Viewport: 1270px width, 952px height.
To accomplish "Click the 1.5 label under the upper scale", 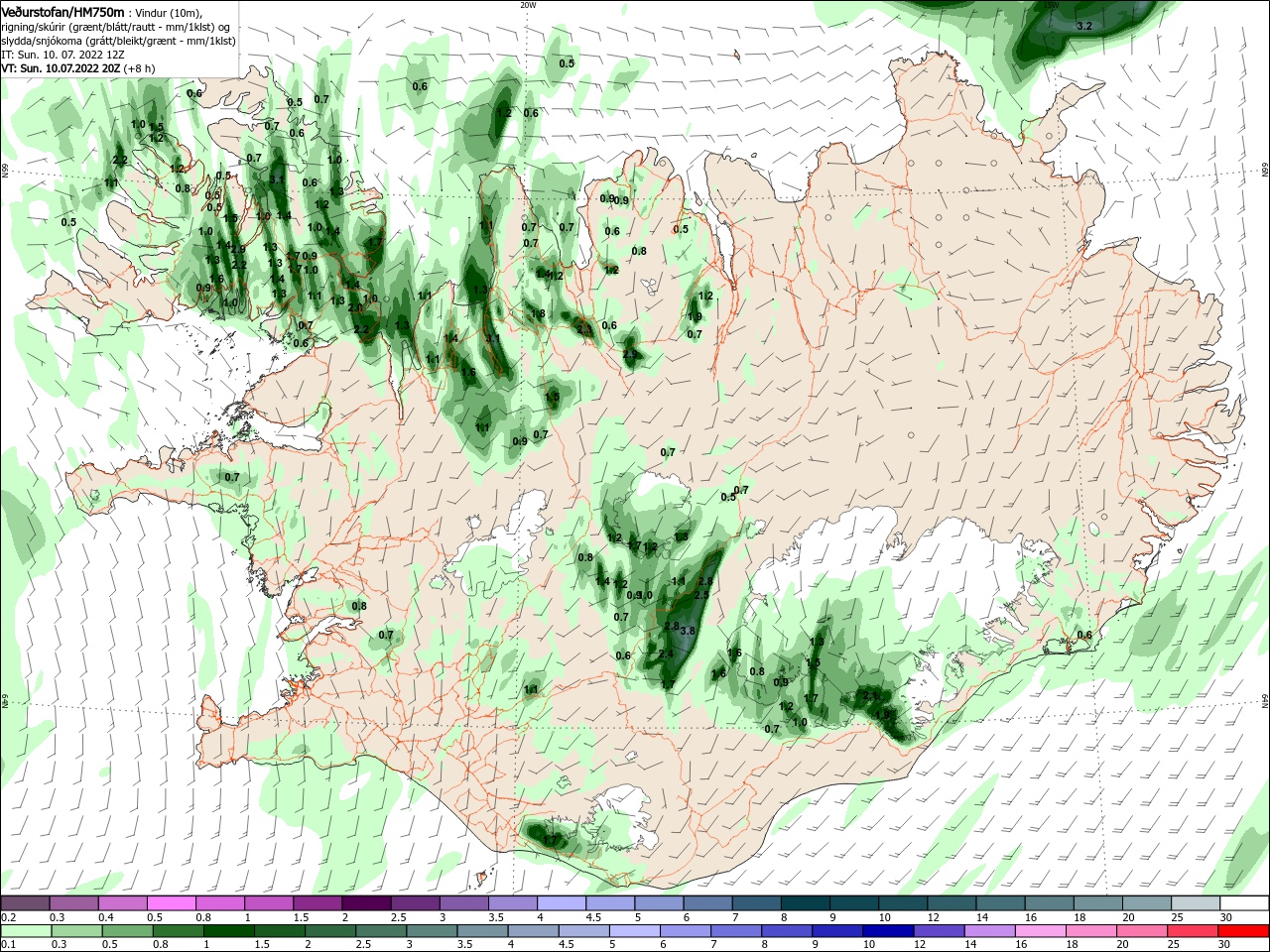I will [301, 917].
